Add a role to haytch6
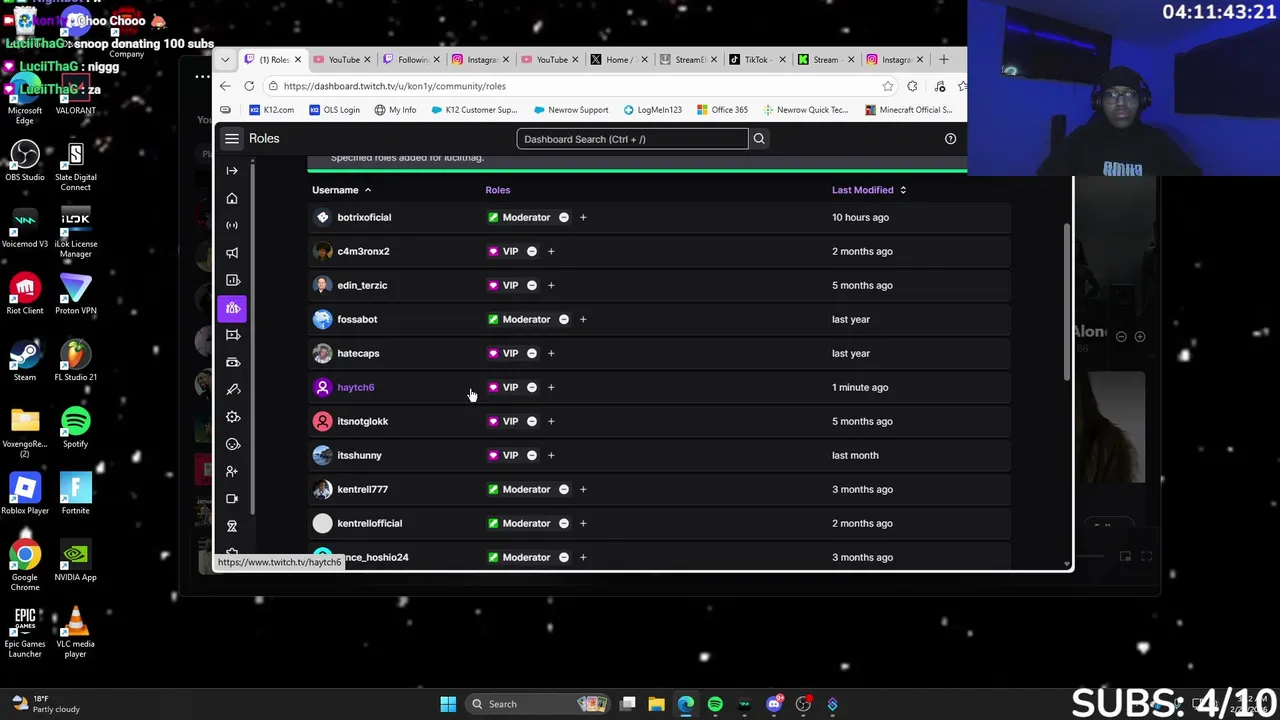Image resolution: width=1280 pixels, height=720 pixels. [551, 387]
